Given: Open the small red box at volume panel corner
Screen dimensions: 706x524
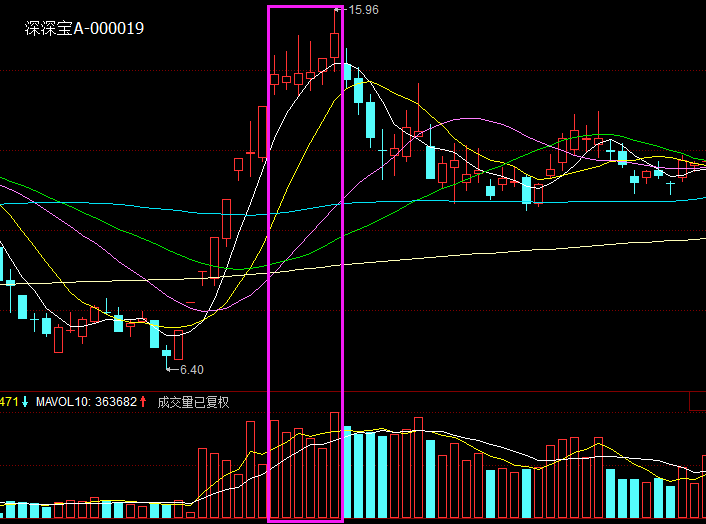Looking at the screenshot, I should tap(697, 401).
